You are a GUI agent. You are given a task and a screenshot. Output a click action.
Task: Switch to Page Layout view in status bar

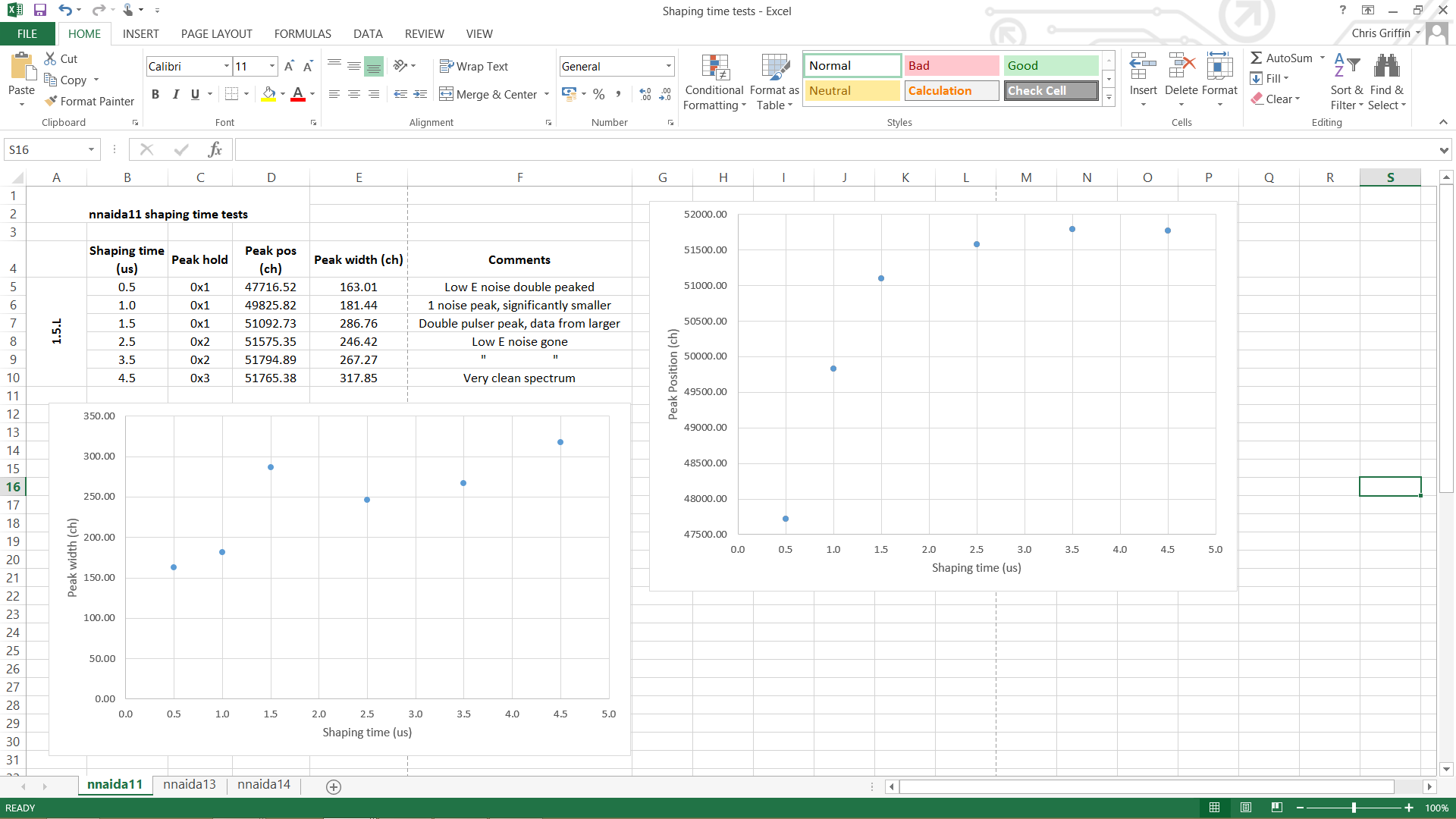coord(1245,808)
